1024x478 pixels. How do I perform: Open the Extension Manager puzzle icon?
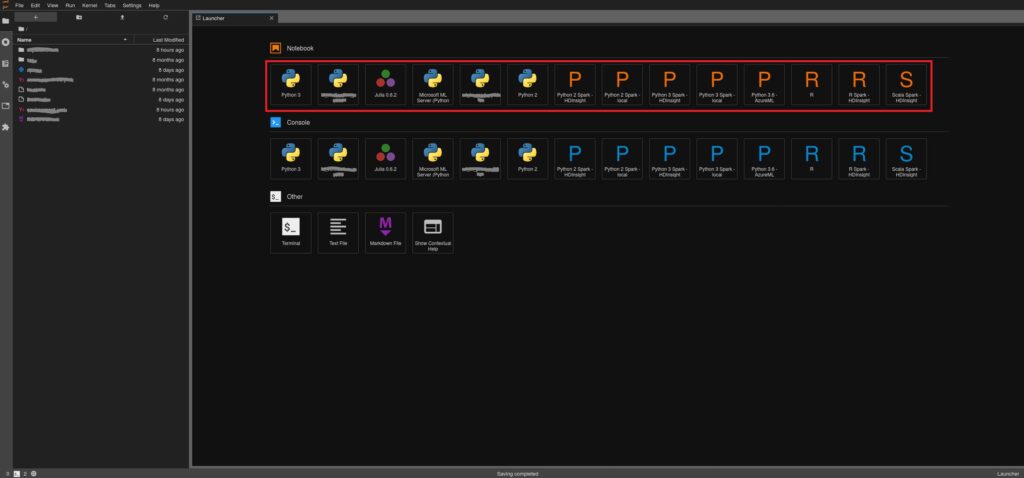tap(6, 127)
